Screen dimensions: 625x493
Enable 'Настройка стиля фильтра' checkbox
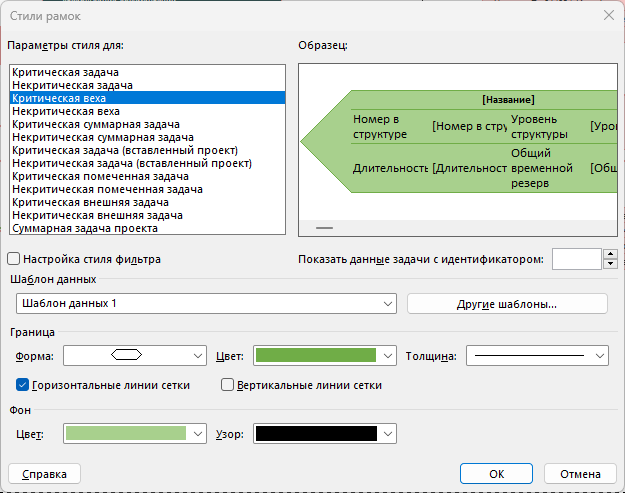click(x=14, y=259)
